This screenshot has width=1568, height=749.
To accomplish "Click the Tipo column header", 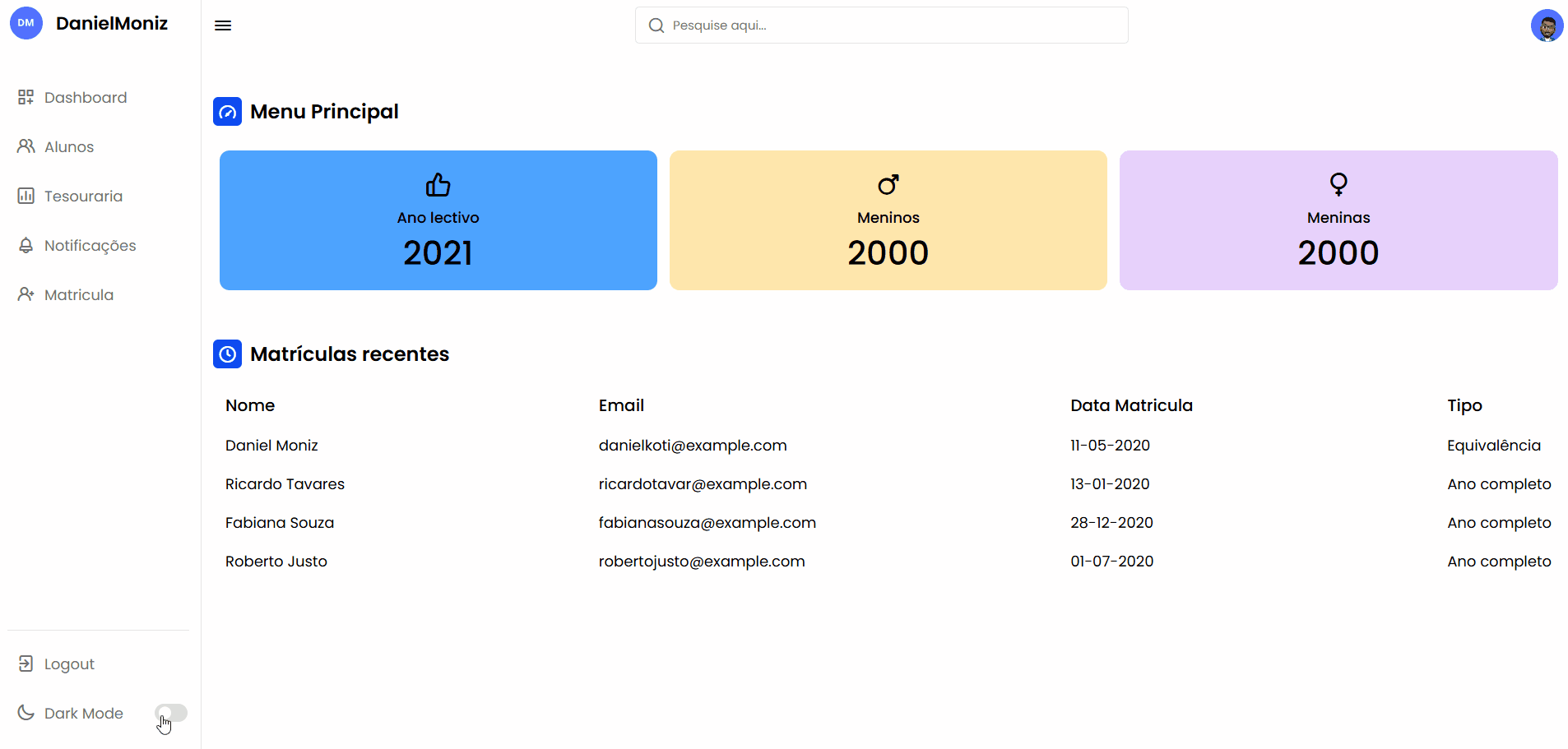I will 1464,405.
